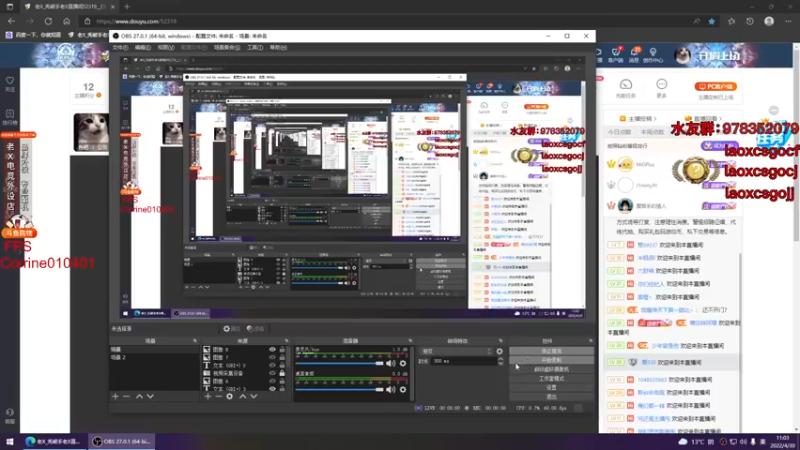Mute the 桌面音频 mixer track speaker icon
The width and height of the screenshot is (800, 450).
(390, 389)
